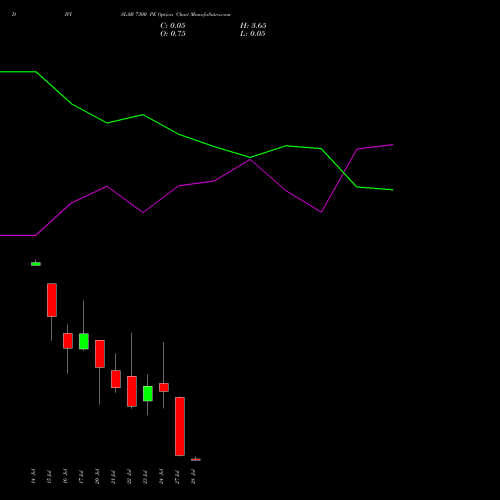Select the green candle for 23 Jul

coord(148,394)
